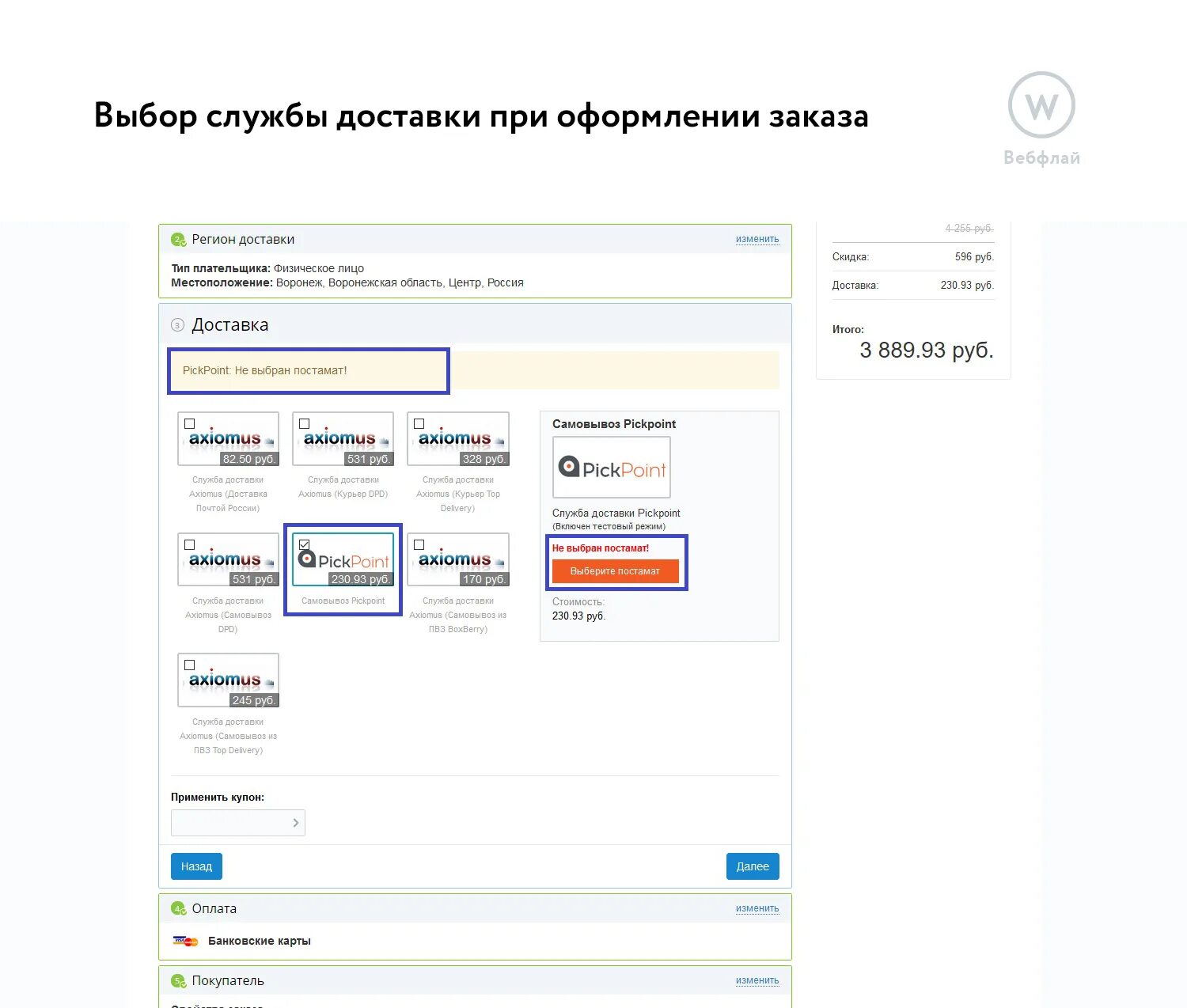Click label Axiomus (Самовывоз из ПВЗ BoxBerry)
The image size is (1187, 1008).
pos(458,615)
